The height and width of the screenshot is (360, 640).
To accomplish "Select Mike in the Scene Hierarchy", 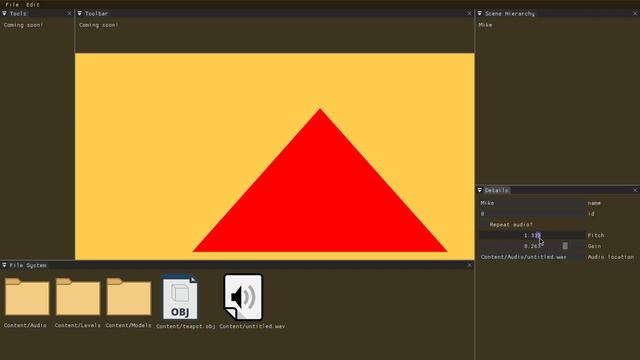I will [485, 25].
